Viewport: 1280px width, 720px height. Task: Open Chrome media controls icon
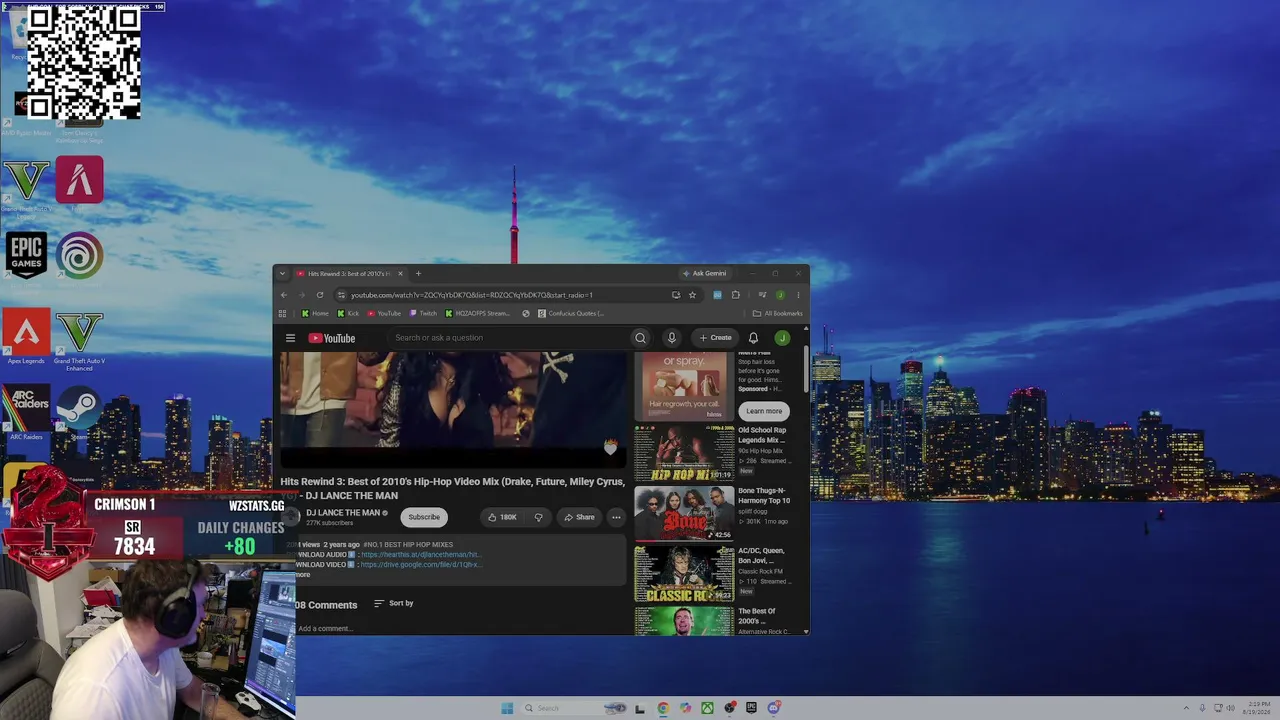[x=762, y=295]
